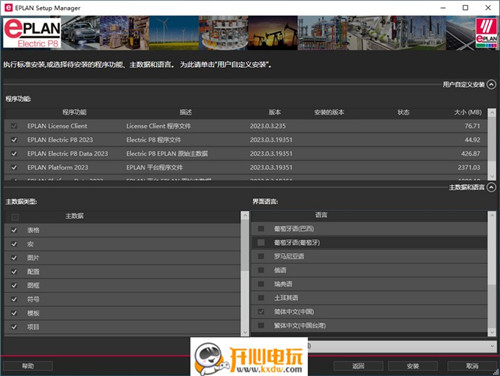Click the 语言 list scrollbar up arrow
The width and height of the screenshot is (500, 376).
492,215
